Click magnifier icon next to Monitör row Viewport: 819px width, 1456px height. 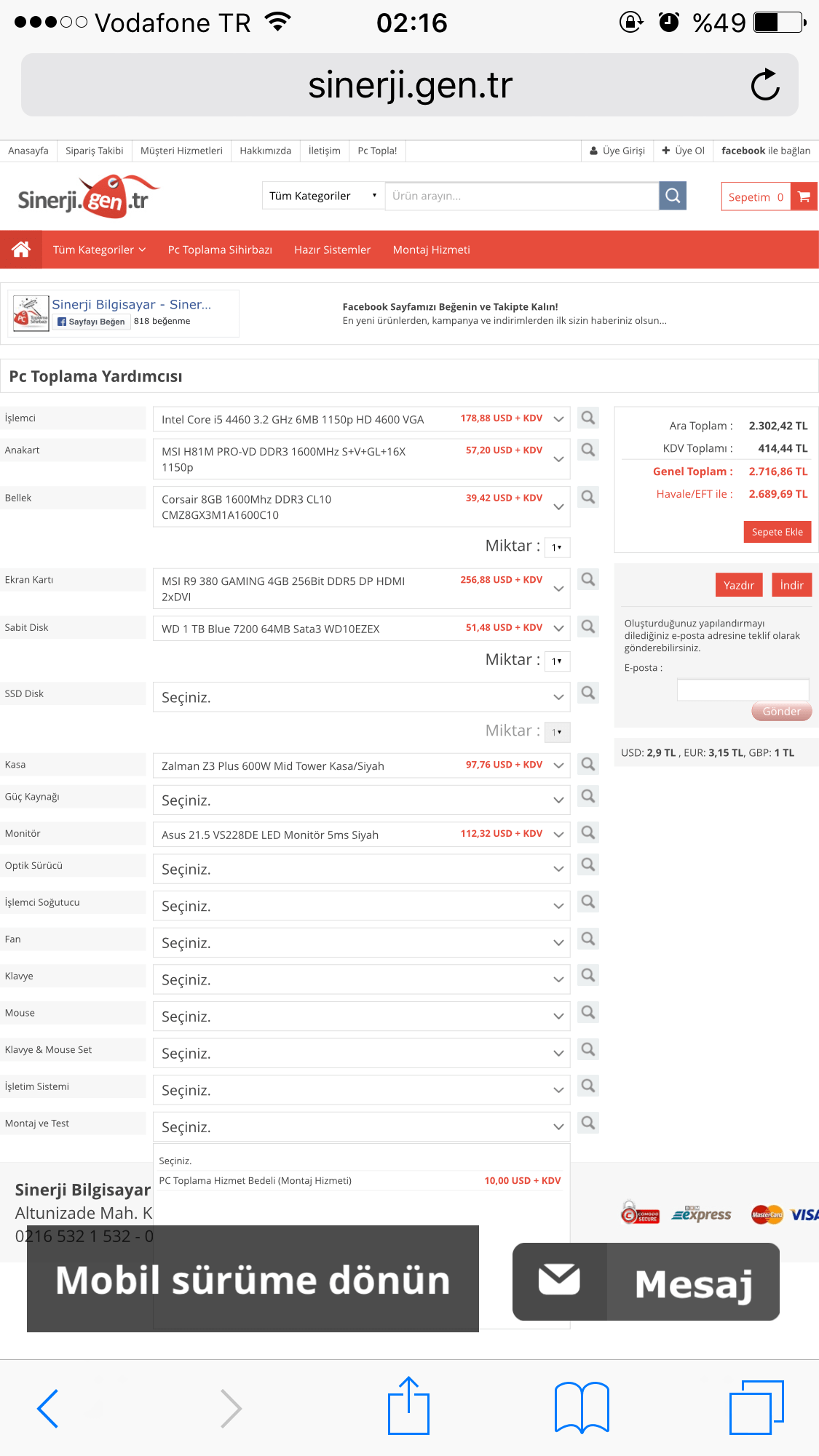pyautogui.click(x=588, y=832)
